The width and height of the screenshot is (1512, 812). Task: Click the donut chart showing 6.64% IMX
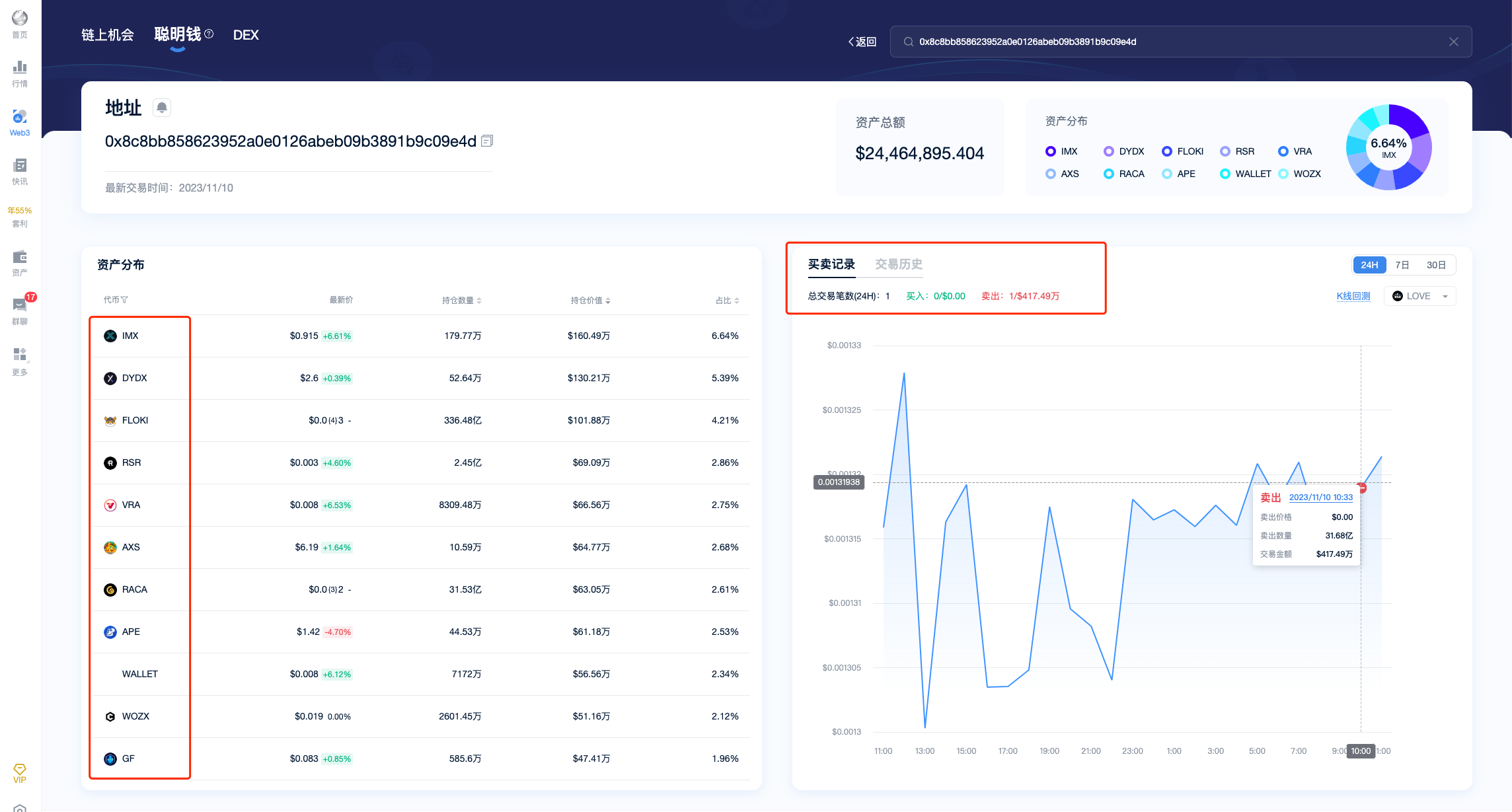1389,147
